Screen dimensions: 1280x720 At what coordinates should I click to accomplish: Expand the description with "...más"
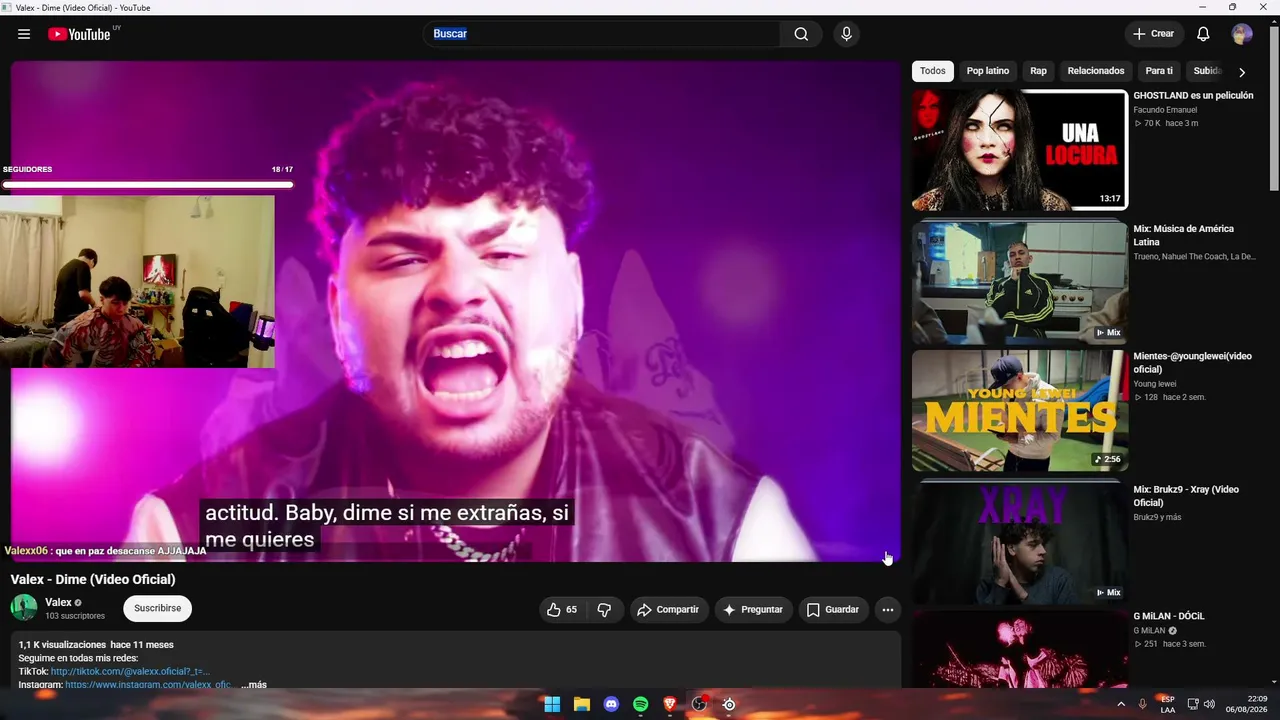(254, 685)
